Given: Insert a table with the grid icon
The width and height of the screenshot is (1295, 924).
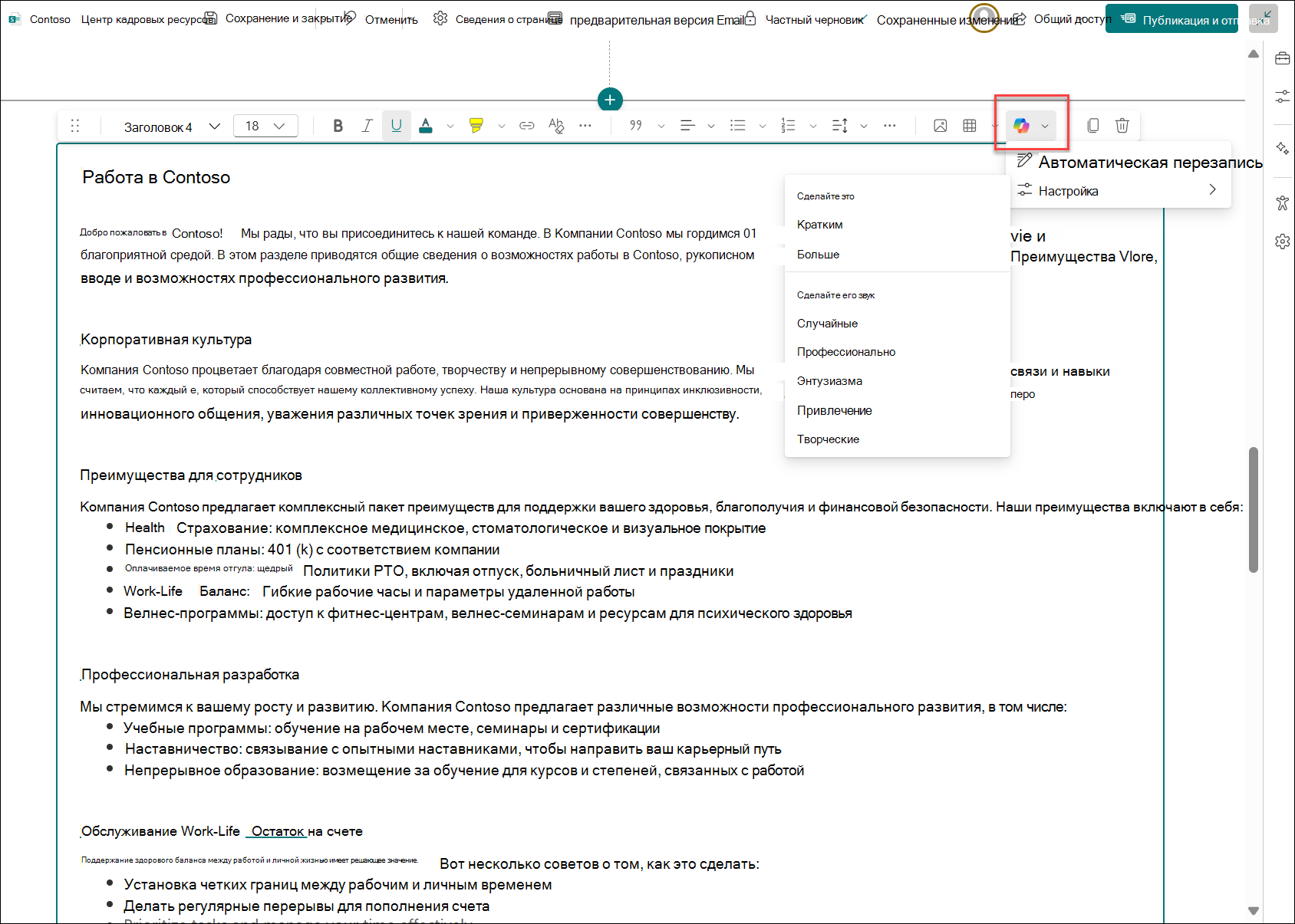Looking at the screenshot, I should (970, 126).
